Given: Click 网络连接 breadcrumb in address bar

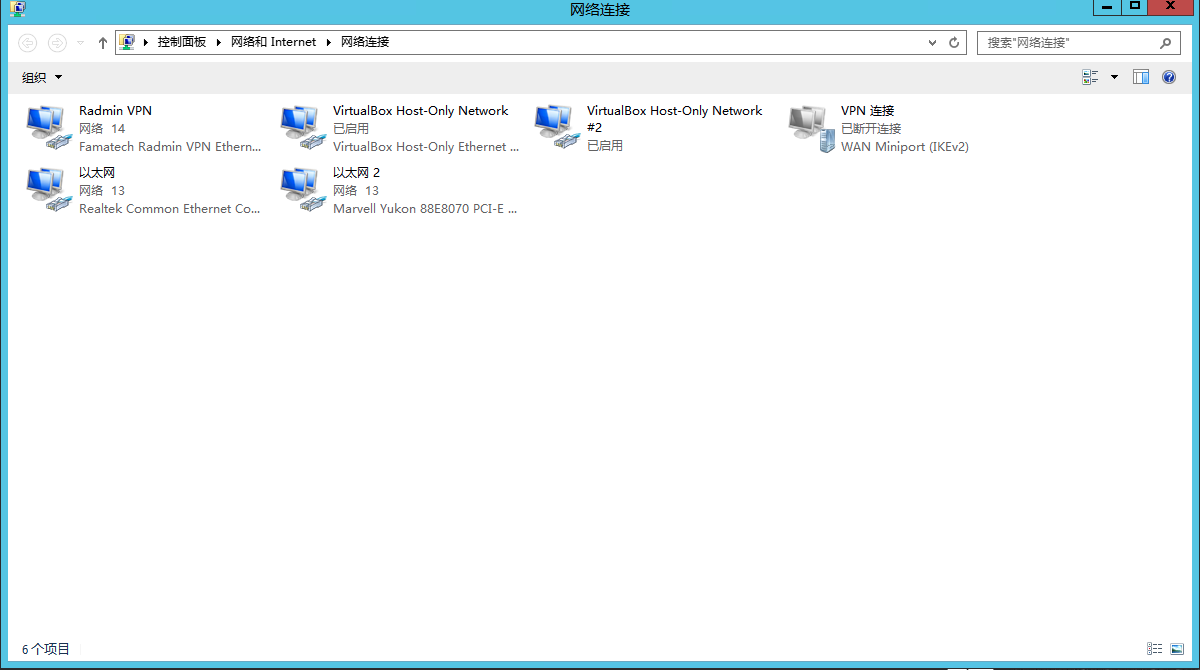Looking at the screenshot, I should point(365,42).
